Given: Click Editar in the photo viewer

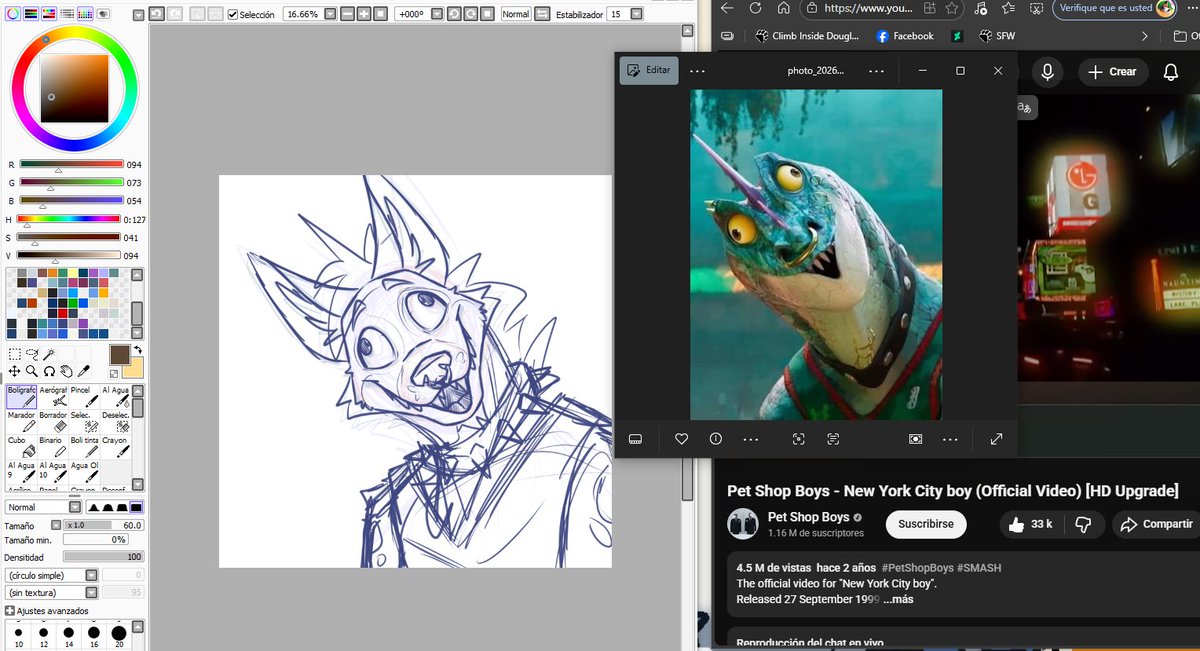Looking at the screenshot, I should (x=648, y=71).
